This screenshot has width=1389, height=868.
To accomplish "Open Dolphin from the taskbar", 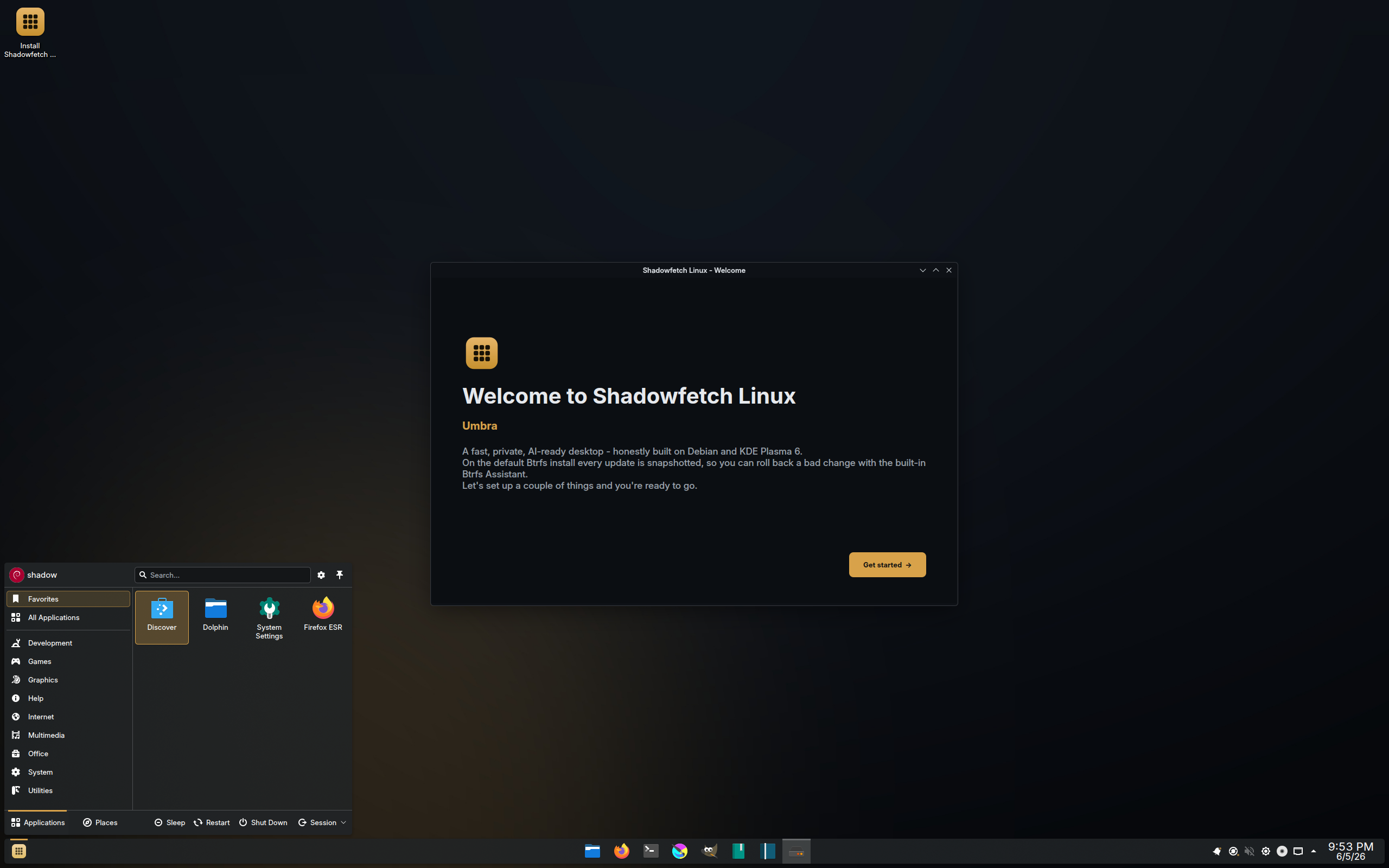I will 592,851.
